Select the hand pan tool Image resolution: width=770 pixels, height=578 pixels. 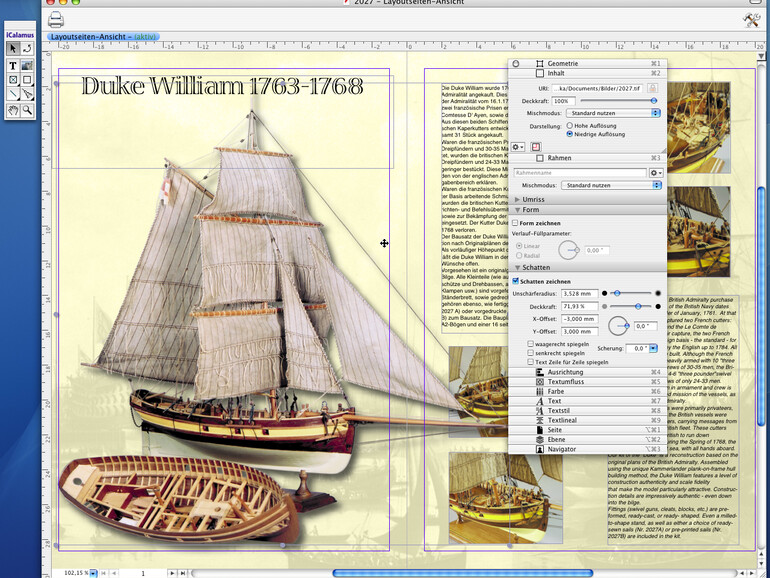click(13, 110)
